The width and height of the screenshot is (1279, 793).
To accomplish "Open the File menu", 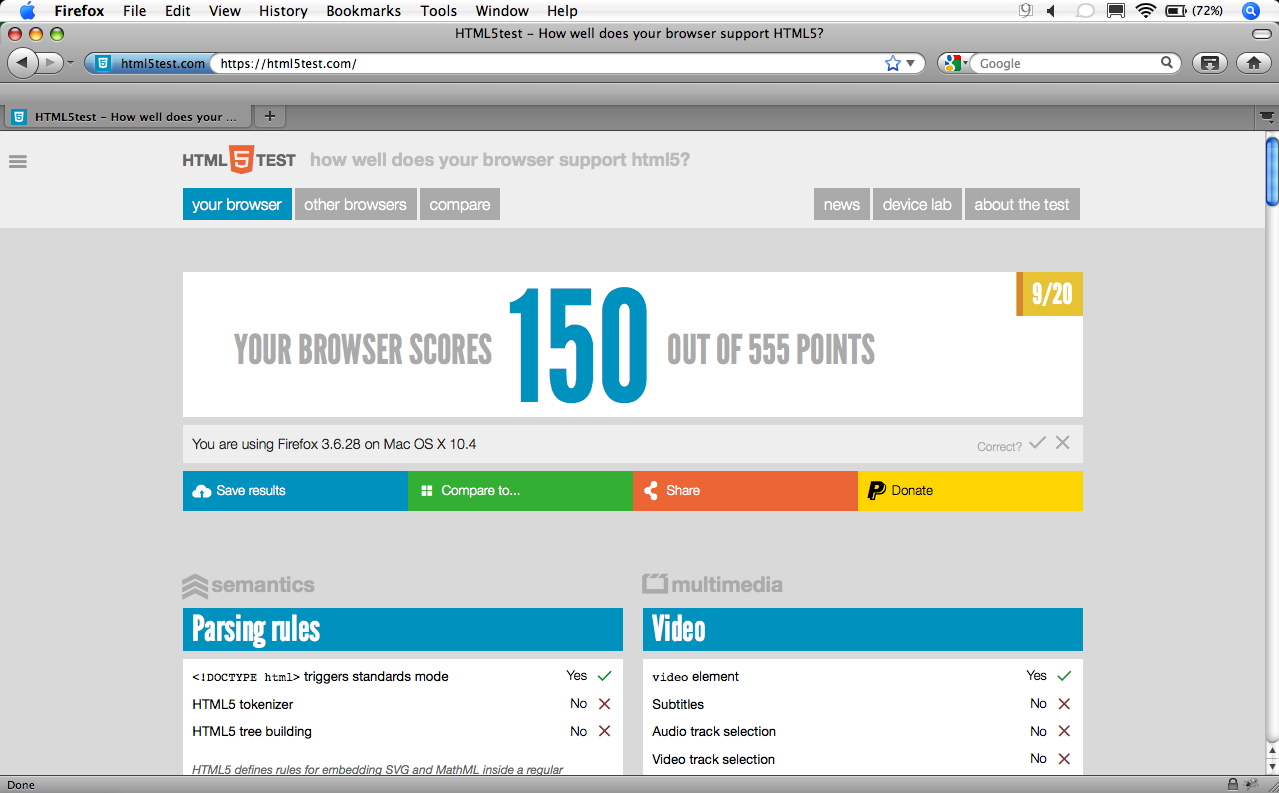I will point(134,11).
